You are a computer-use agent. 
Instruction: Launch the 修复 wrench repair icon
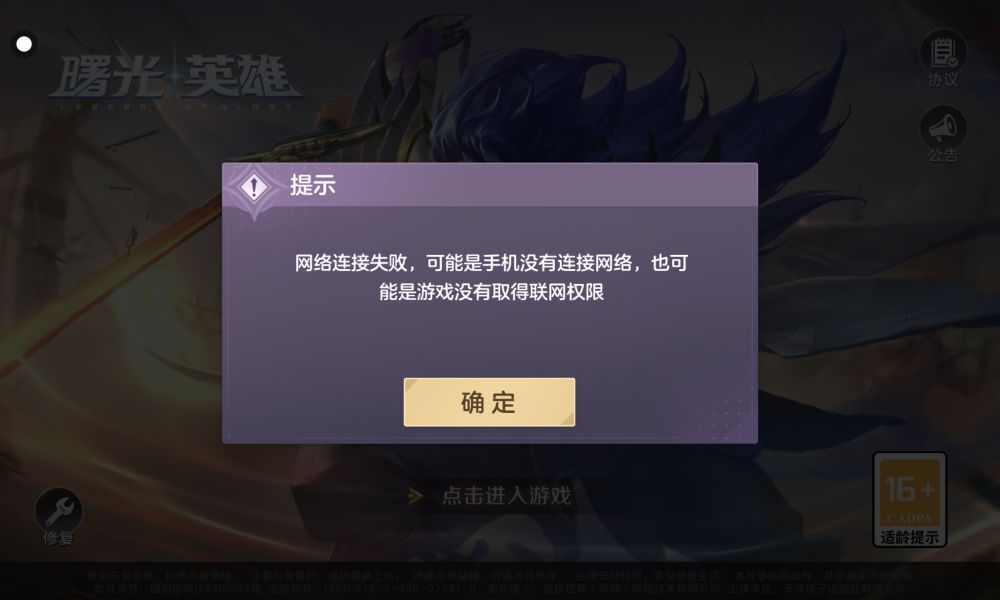click(59, 510)
